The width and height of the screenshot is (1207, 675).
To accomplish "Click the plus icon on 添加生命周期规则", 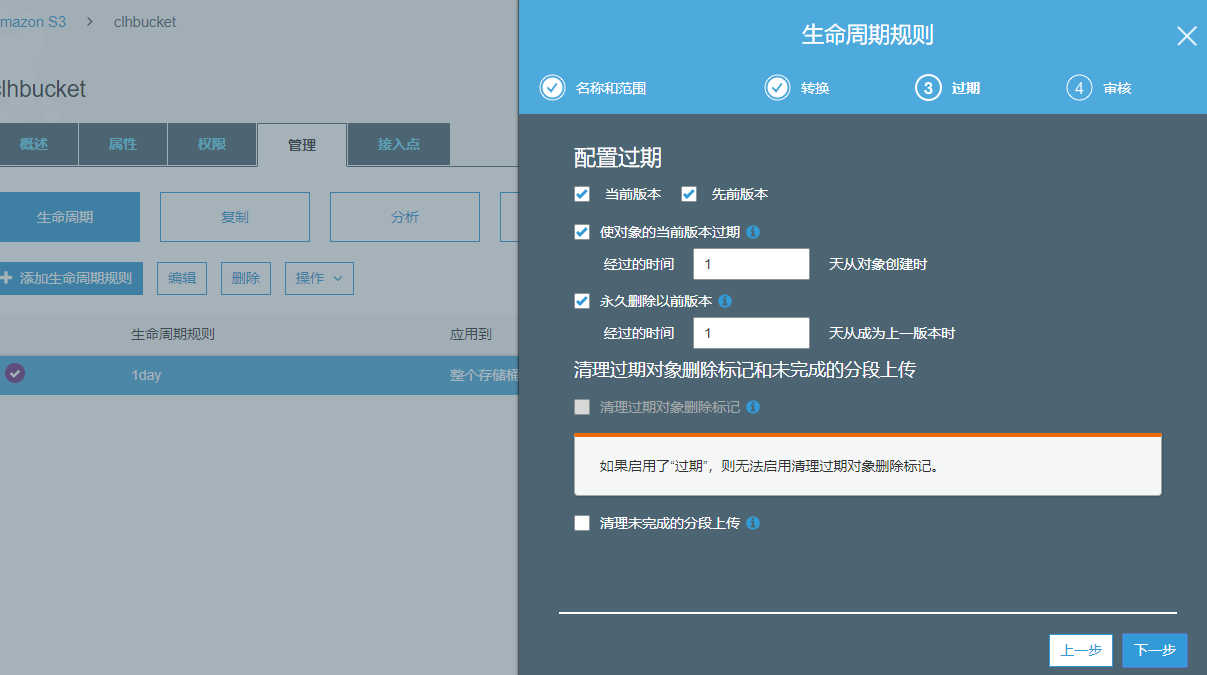I will coord(8,278).
